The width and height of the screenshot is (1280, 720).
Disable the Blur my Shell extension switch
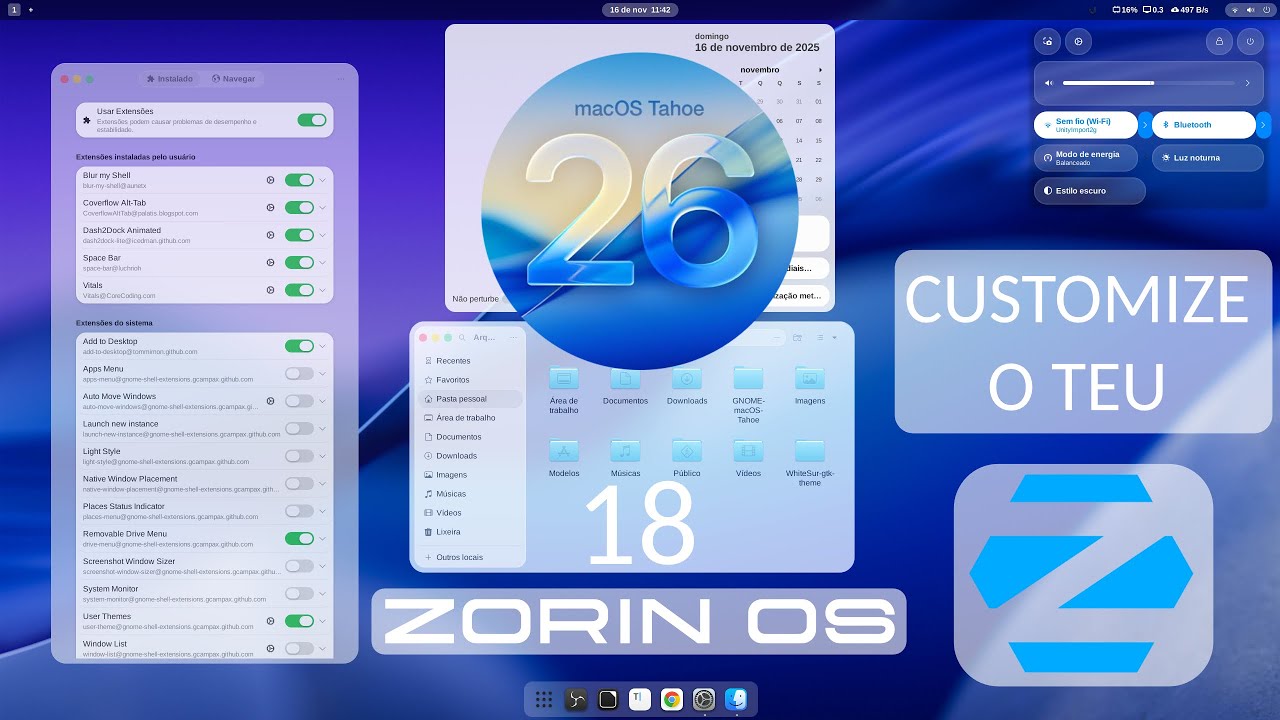pos(299,180)
